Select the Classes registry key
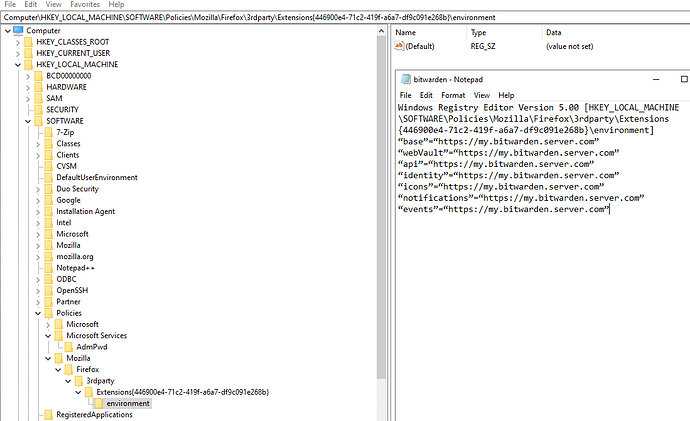The height and width of the screenshot is (421, 690). (x=68, y=144)
